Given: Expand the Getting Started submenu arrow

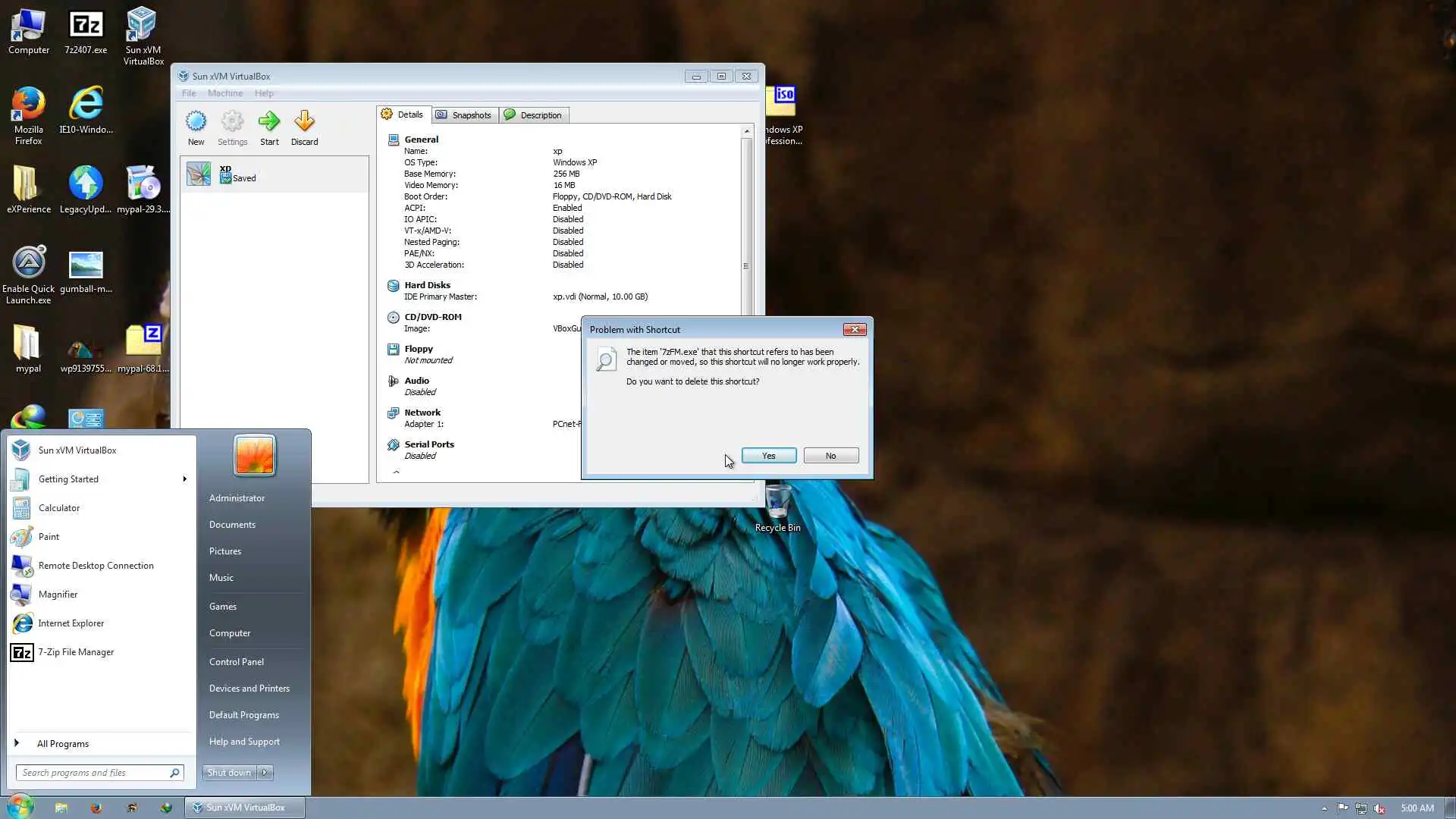Looking at the screenshot, I should coord(184,479).
